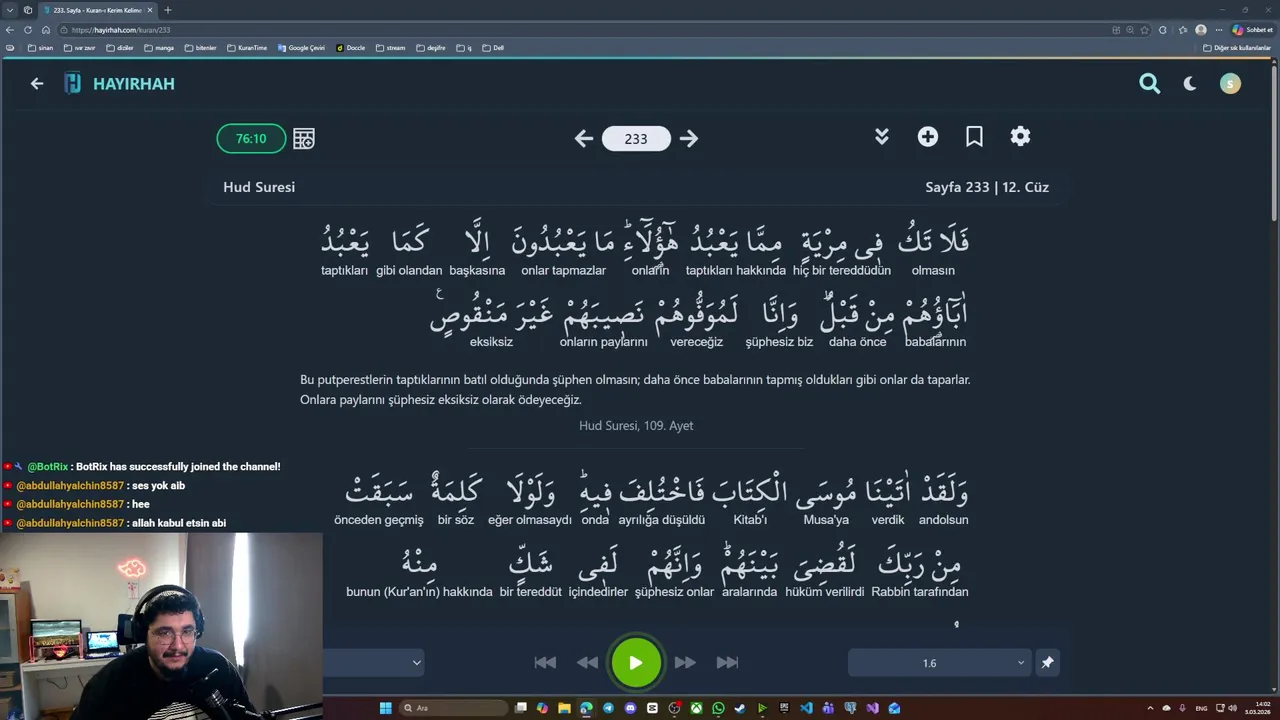Screen dimensions: 1280x720
Task: Pin the audio player bar
Action: [1047, 663]
